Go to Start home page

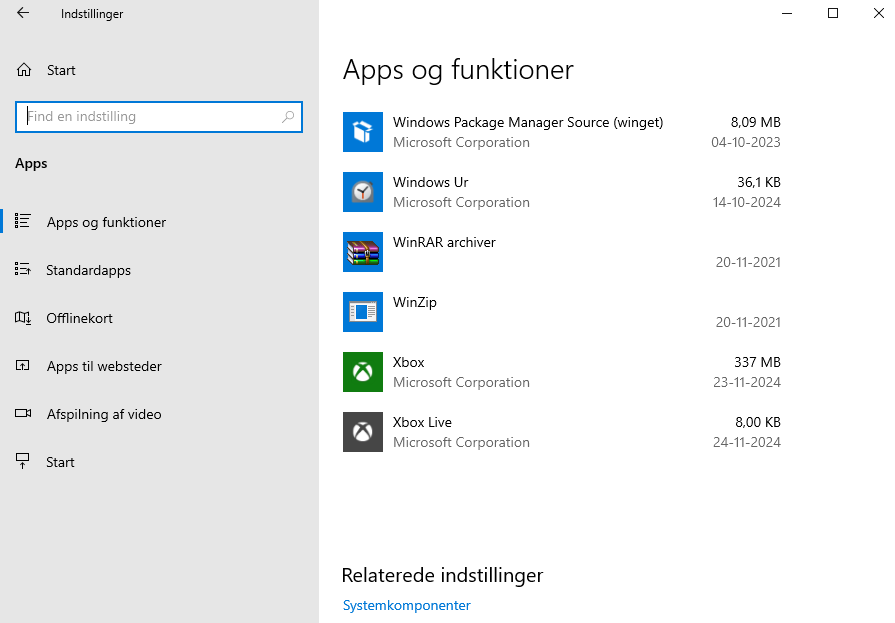[x=60, y=70]
